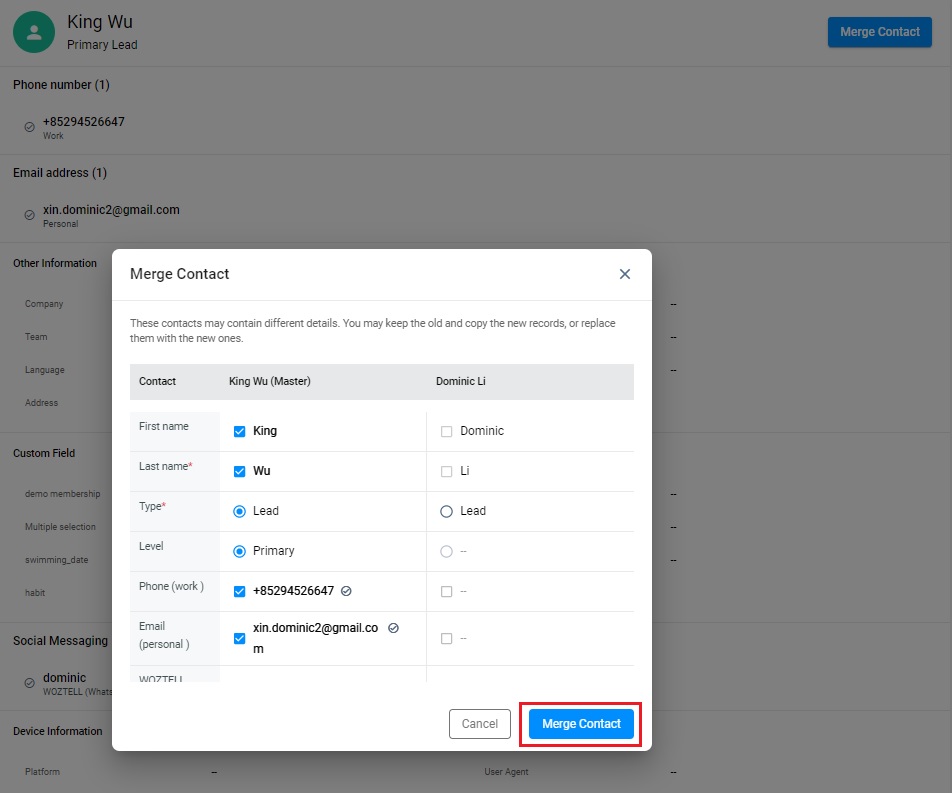Close the Merge Contact dialog with X

[625, 274]
